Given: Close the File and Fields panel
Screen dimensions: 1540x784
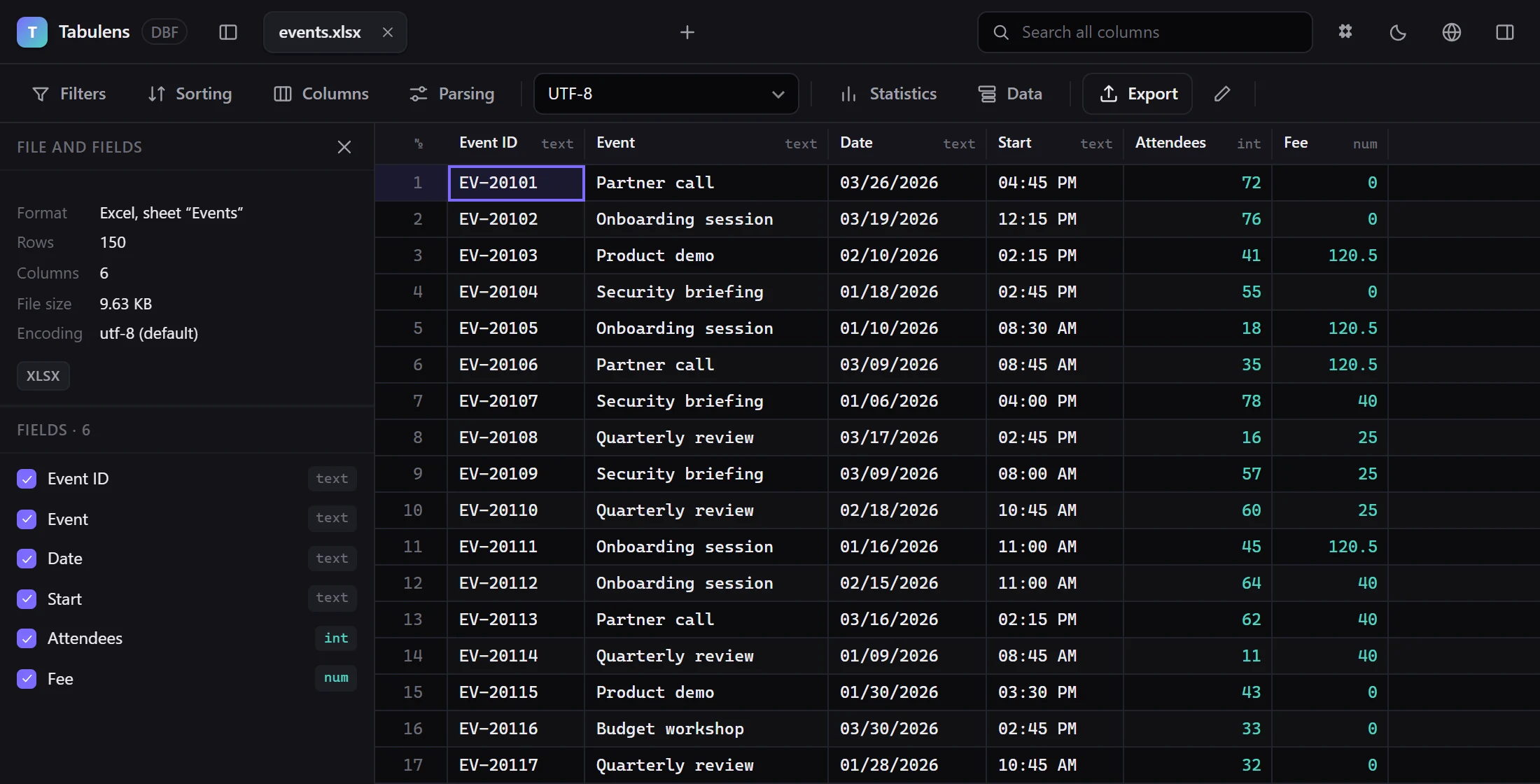Looking at the screenshot, I should pos(344,147).
